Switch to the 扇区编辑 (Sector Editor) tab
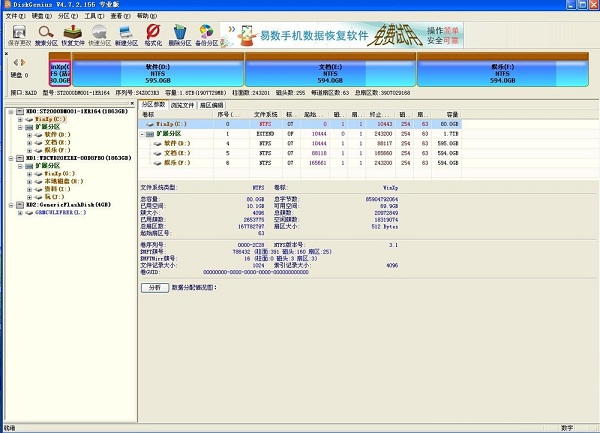 click(213, 104)
